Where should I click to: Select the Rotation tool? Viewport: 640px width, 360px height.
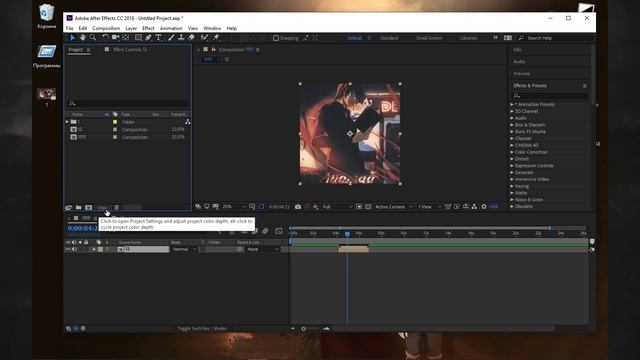105,38
